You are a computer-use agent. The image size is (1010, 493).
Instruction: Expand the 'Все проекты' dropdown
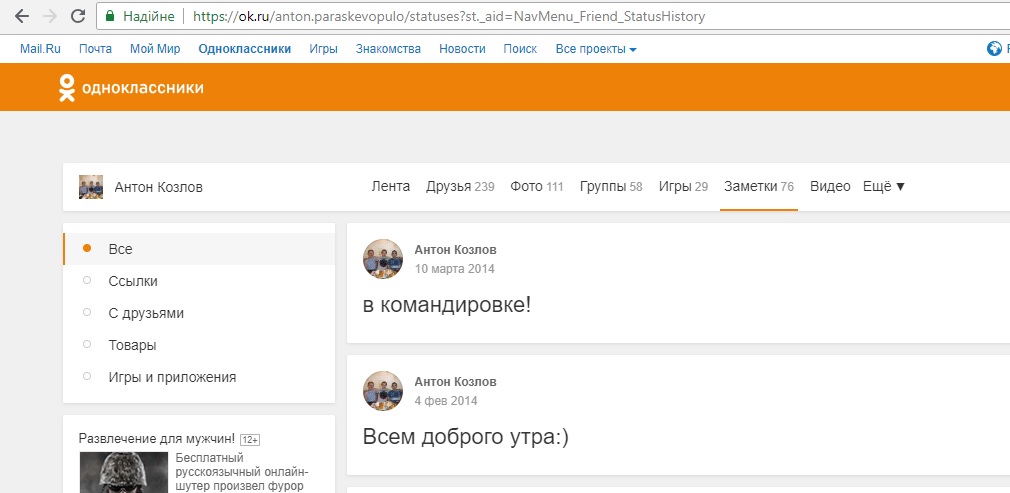coord(596,49)
